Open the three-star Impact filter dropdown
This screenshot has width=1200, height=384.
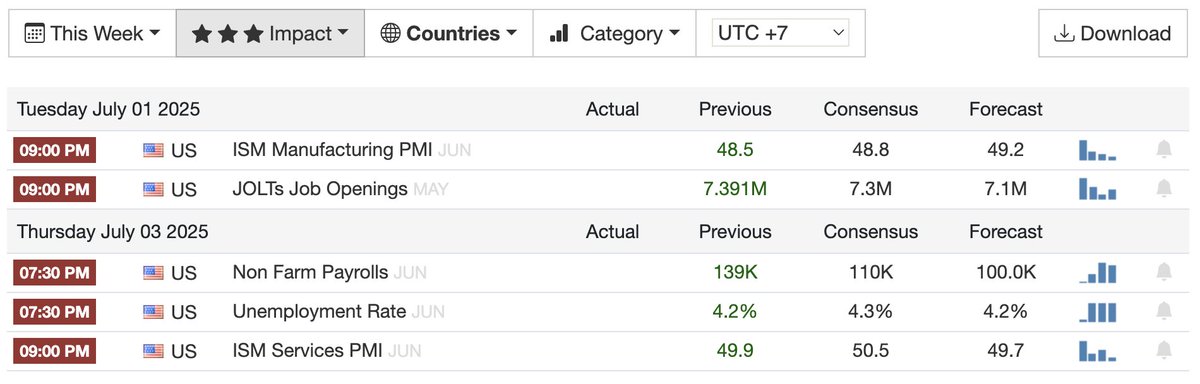click(x=270, y=33)
